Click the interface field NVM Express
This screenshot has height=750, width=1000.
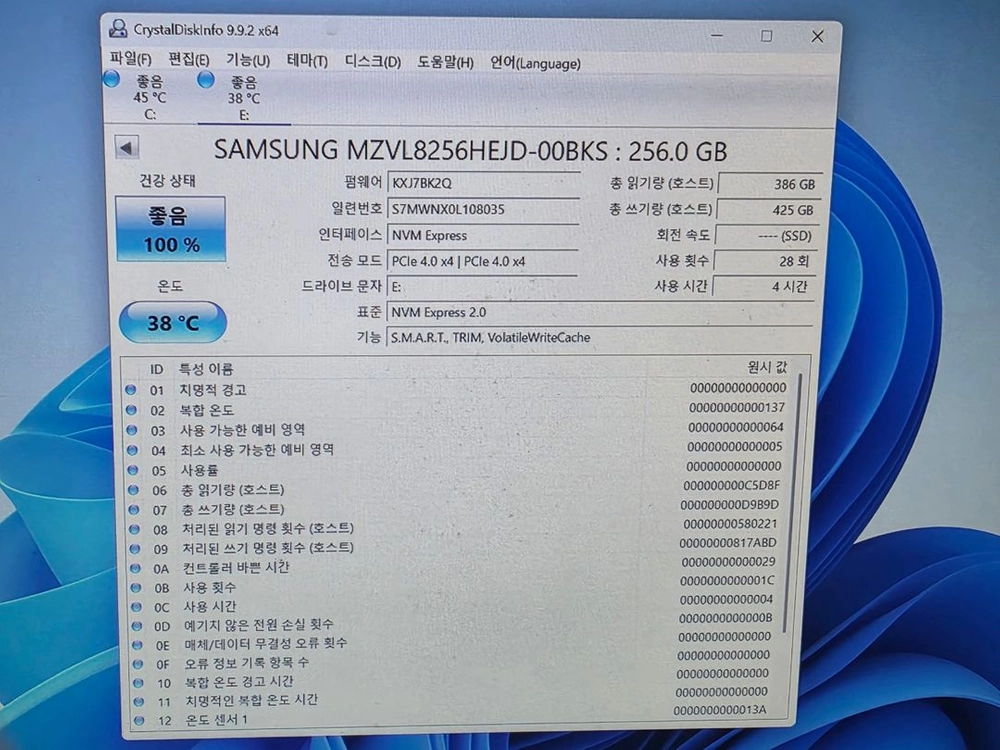click(483, 235)
